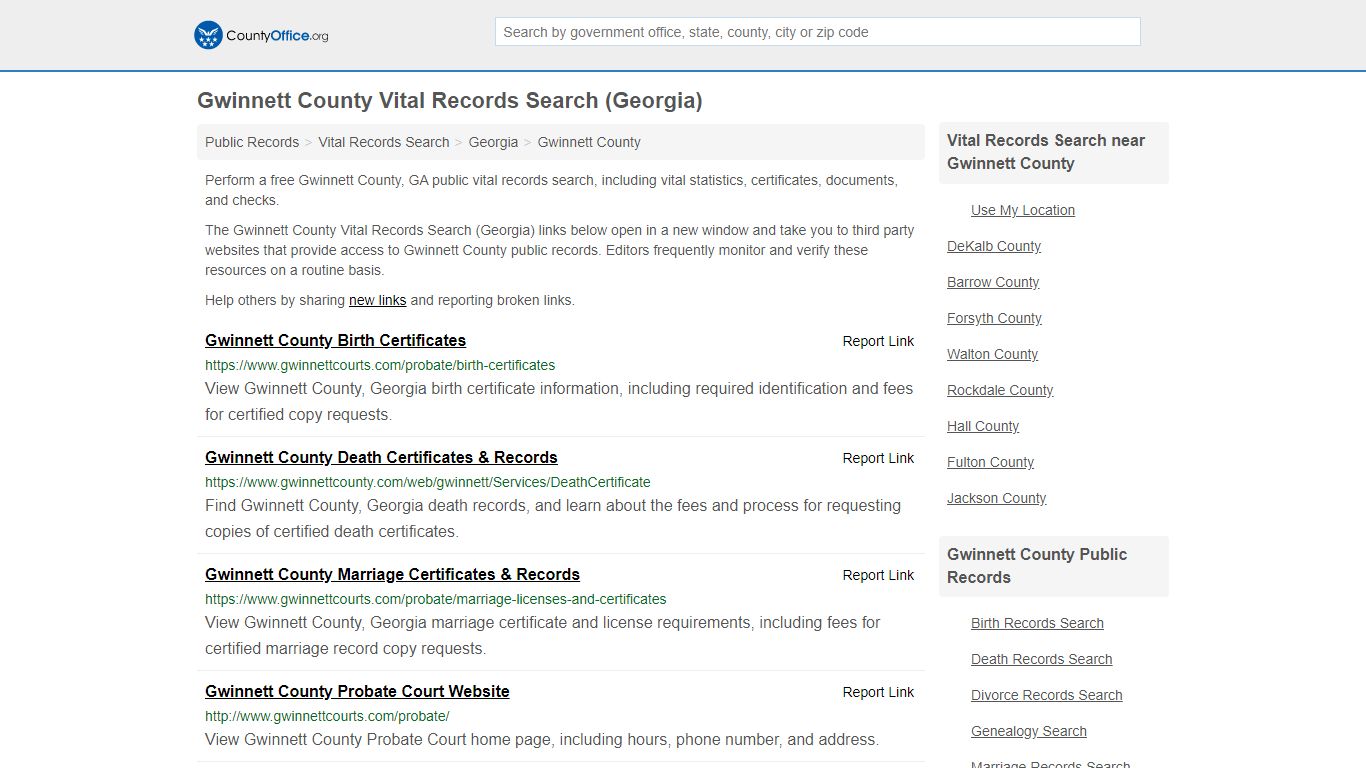
Task: Visit the DeathCertificate gwinnettcounty.com URL
Action: click(428, 482)
